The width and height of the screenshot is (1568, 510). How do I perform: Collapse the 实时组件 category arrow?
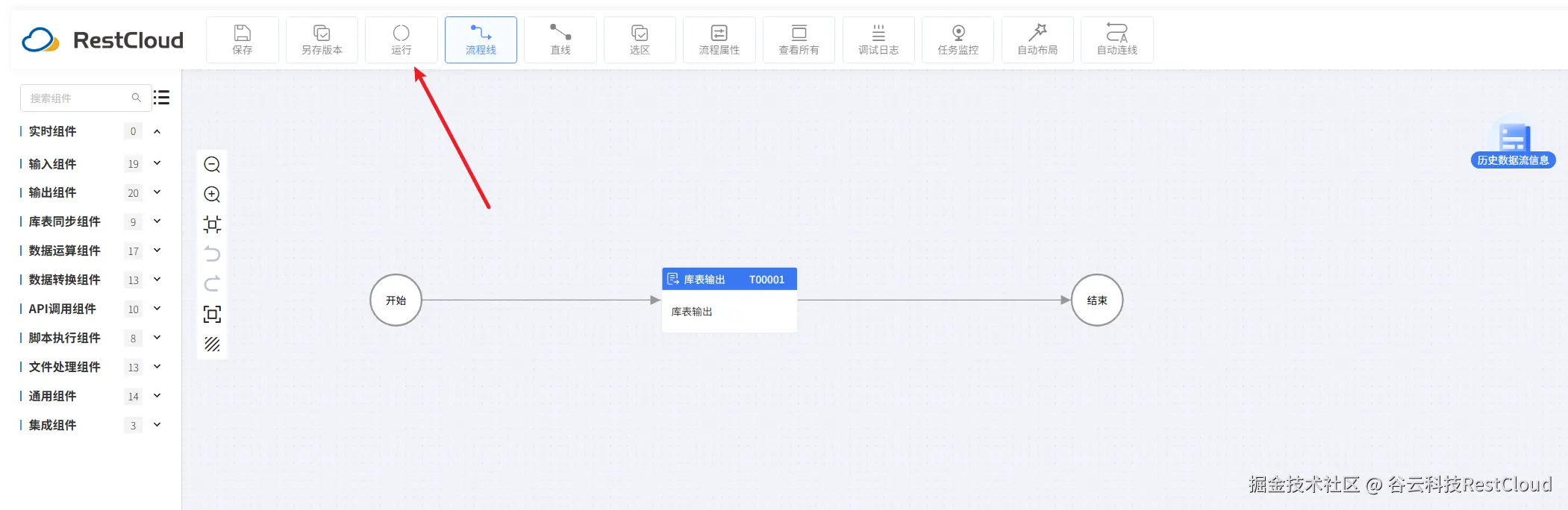(157, 131)
